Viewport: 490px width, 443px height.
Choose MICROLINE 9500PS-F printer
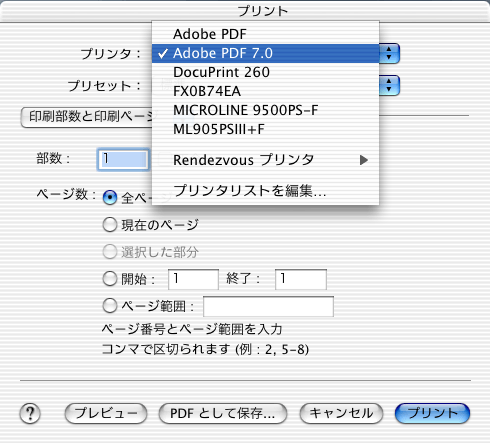(265, 110)
